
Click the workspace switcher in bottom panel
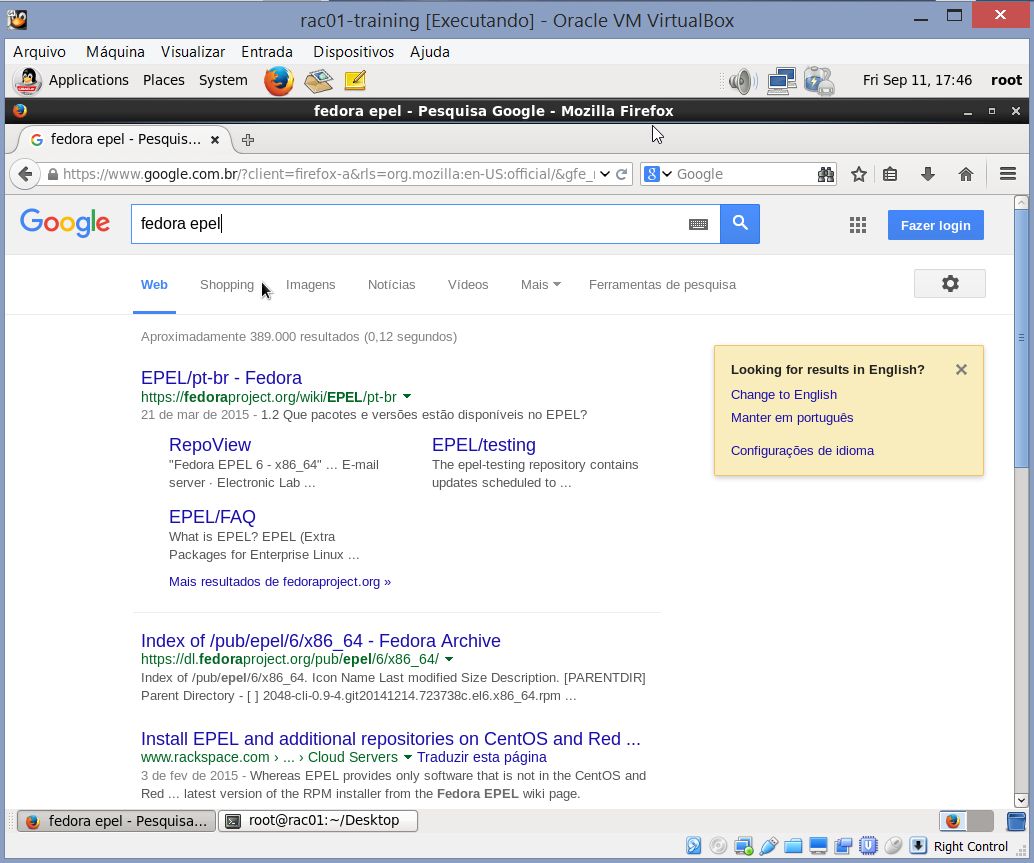tap(966, 821)
